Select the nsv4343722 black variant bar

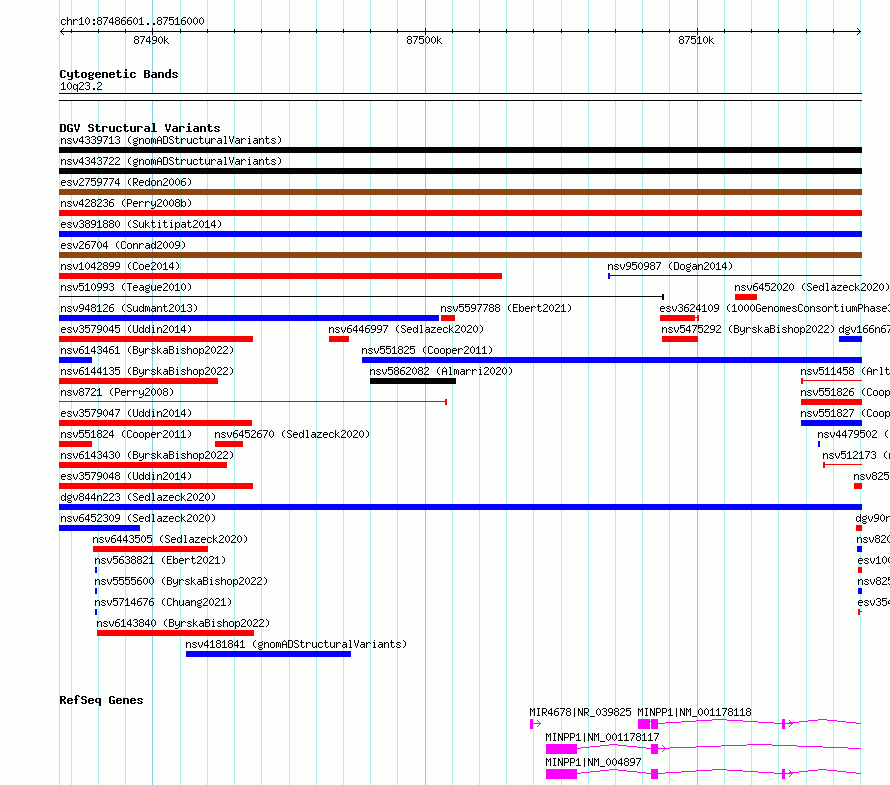[x=460, y=171]
